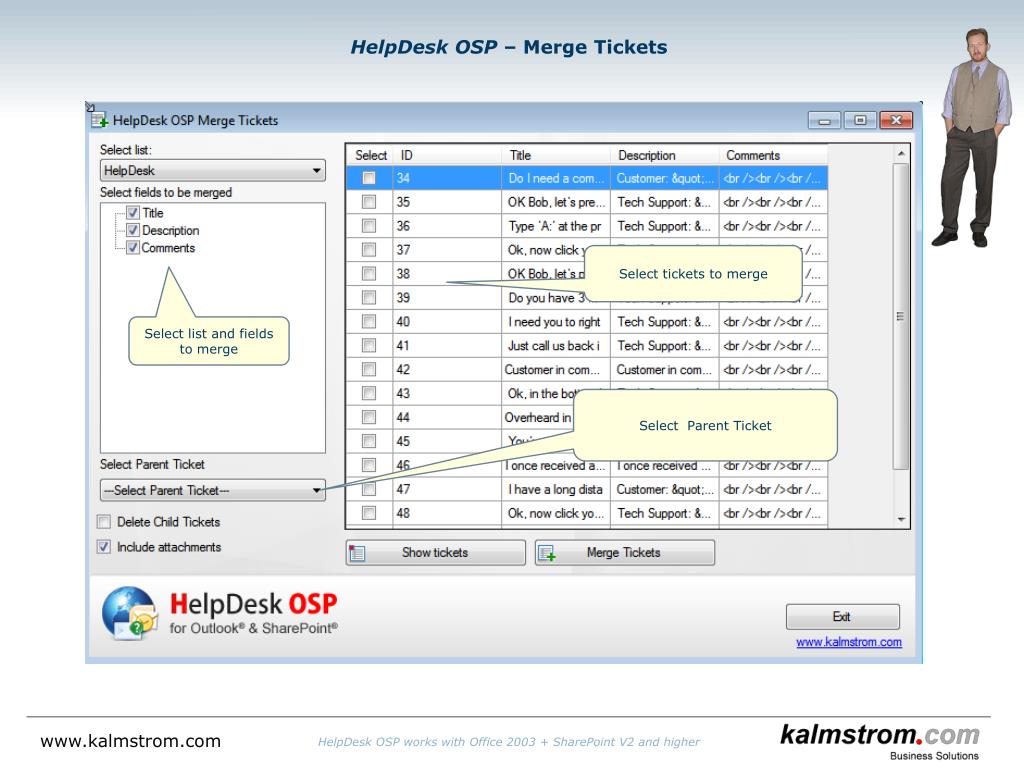Click title 'OK Bob, let's pre...'
The width and height of the screenshot is (1024, 768).
tap(556, 202)
